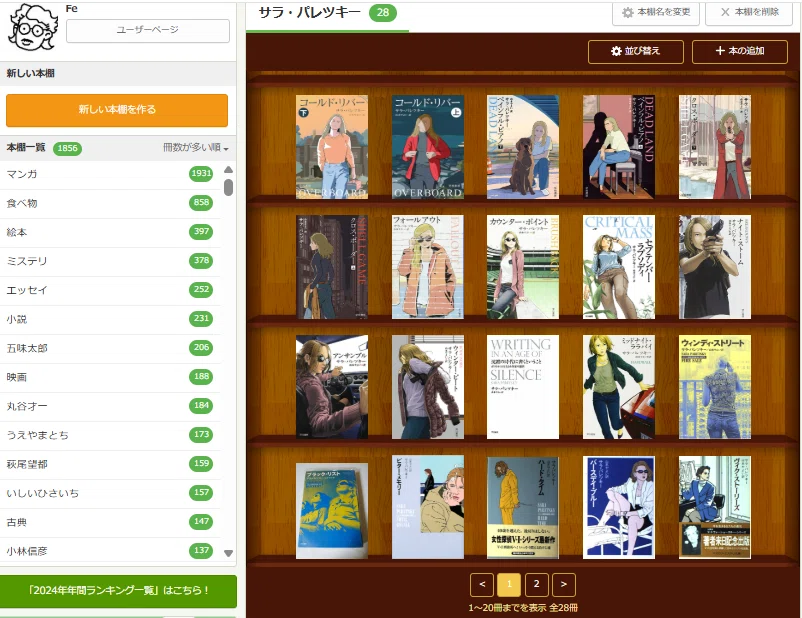Go to previous page with < button
This screenshot has height=618, width=802.
point(482,585)
